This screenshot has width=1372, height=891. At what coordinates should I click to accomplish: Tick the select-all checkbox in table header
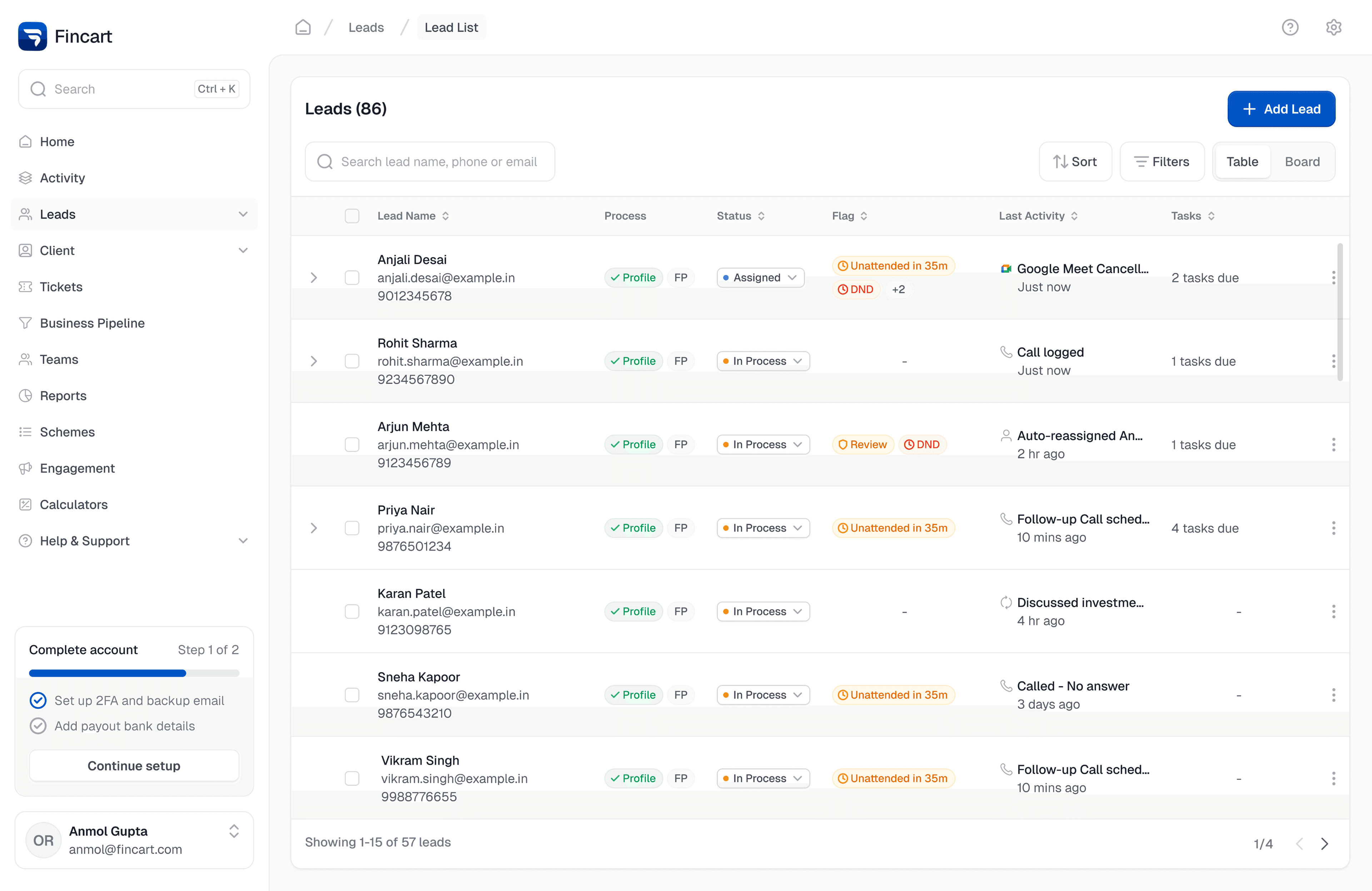point(352,216)
